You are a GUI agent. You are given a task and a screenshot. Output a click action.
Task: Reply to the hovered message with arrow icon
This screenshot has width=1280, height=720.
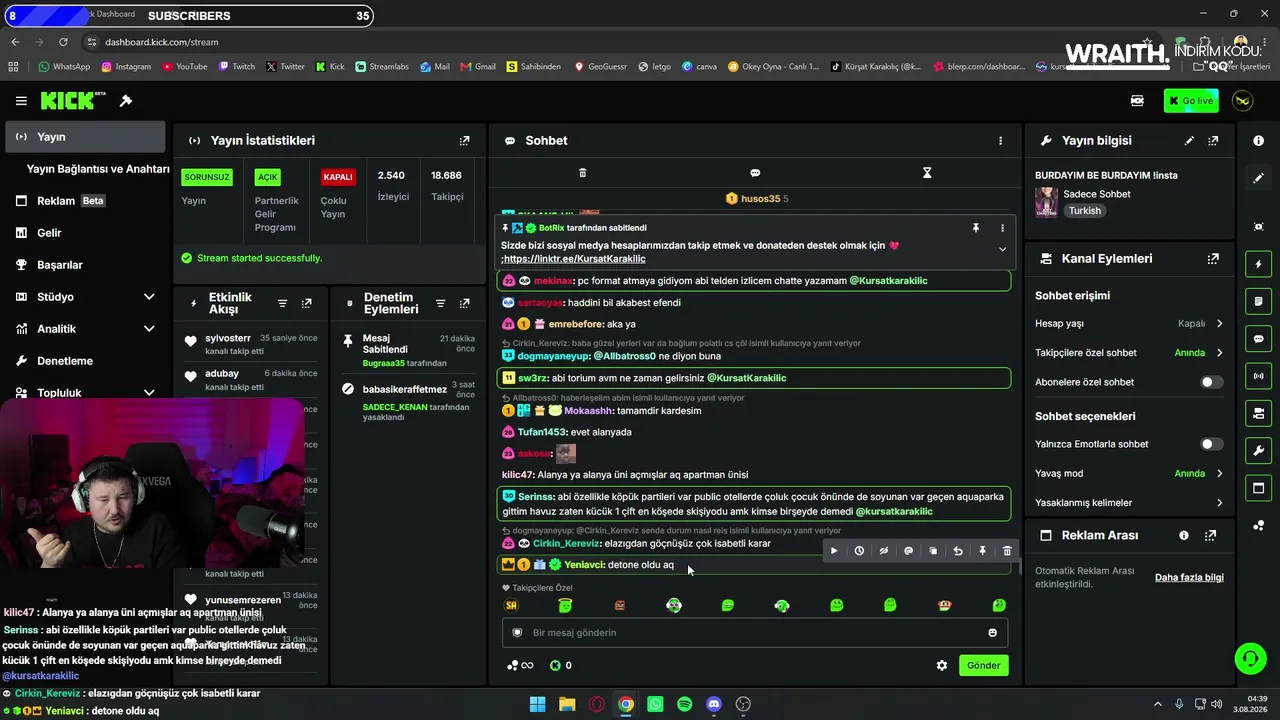(958, 551)
